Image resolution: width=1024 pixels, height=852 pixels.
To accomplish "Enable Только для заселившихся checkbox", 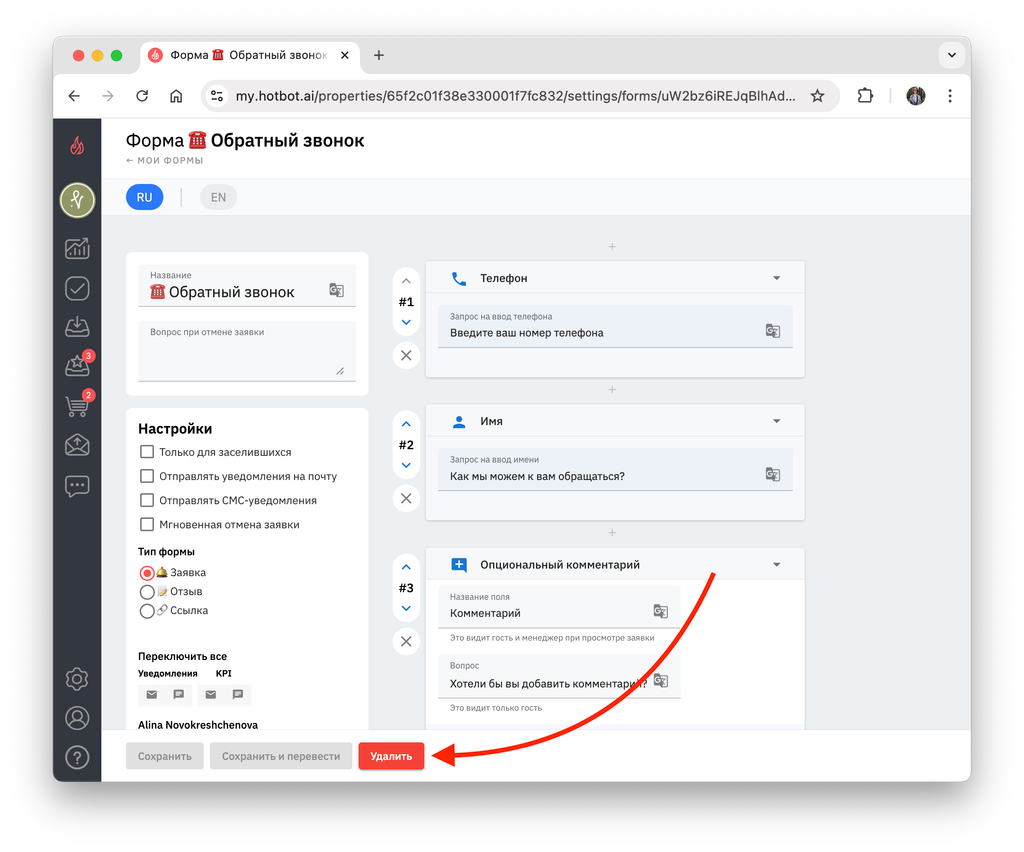I will click(147, 452).
